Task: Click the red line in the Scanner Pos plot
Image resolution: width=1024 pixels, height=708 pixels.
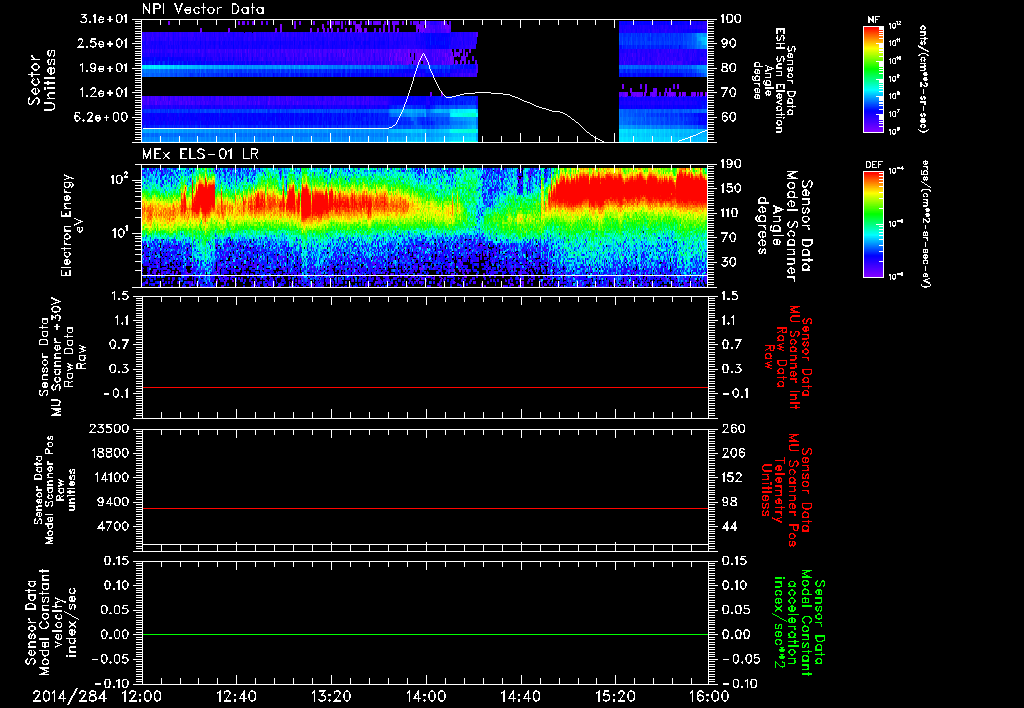Action: 424,508
